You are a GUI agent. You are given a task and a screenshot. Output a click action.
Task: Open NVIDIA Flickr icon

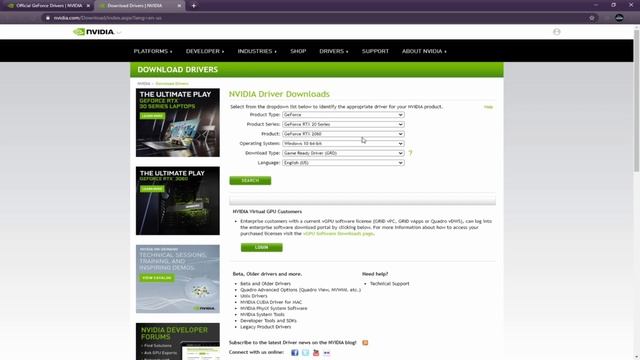click(327, 353)
